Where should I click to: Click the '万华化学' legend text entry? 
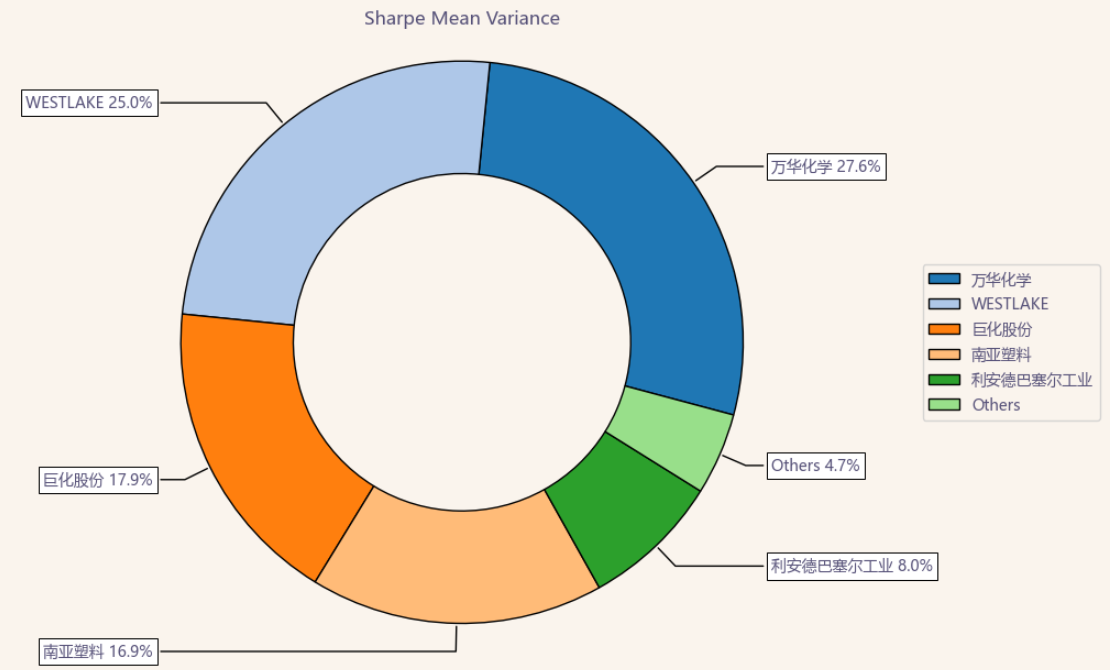pyautogui.click(x=1001, y=280)
